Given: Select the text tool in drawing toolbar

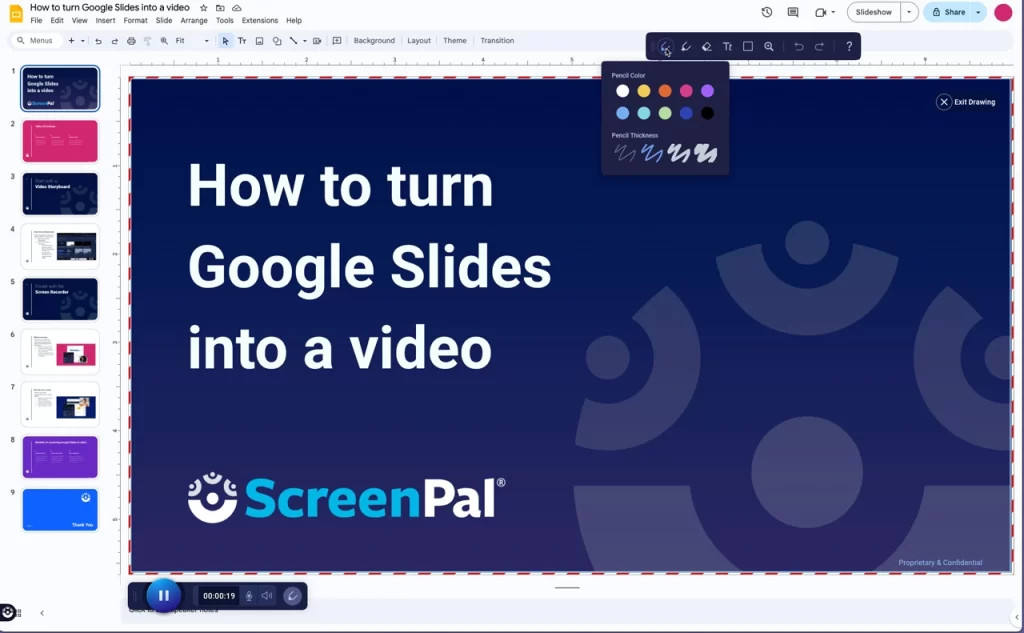Looking at the screenshot, I should coord(727,46).
